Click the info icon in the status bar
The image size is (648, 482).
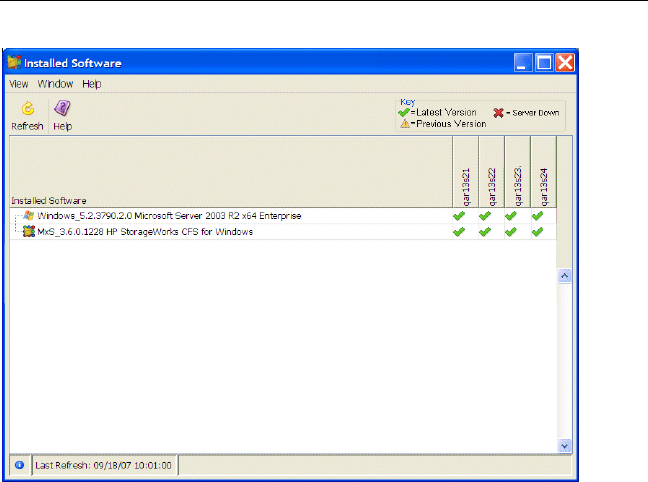coord(19,465)
